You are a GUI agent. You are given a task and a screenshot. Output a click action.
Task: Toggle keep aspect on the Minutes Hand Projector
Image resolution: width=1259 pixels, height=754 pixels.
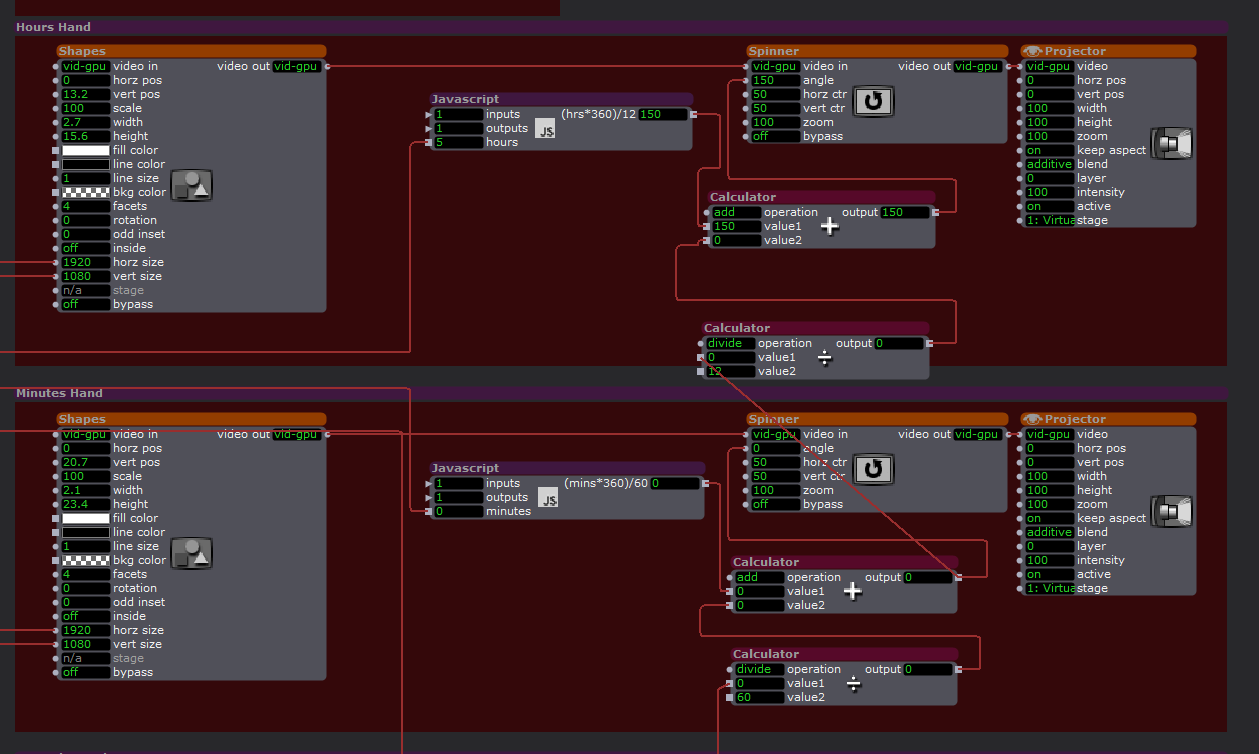[1049, 518]
